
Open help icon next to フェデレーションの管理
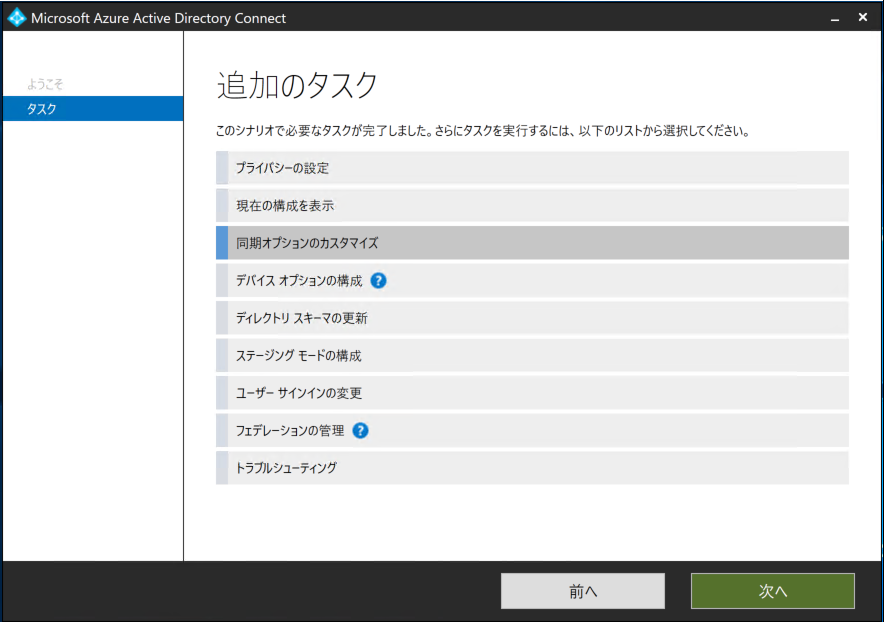[x=360, y=431]
